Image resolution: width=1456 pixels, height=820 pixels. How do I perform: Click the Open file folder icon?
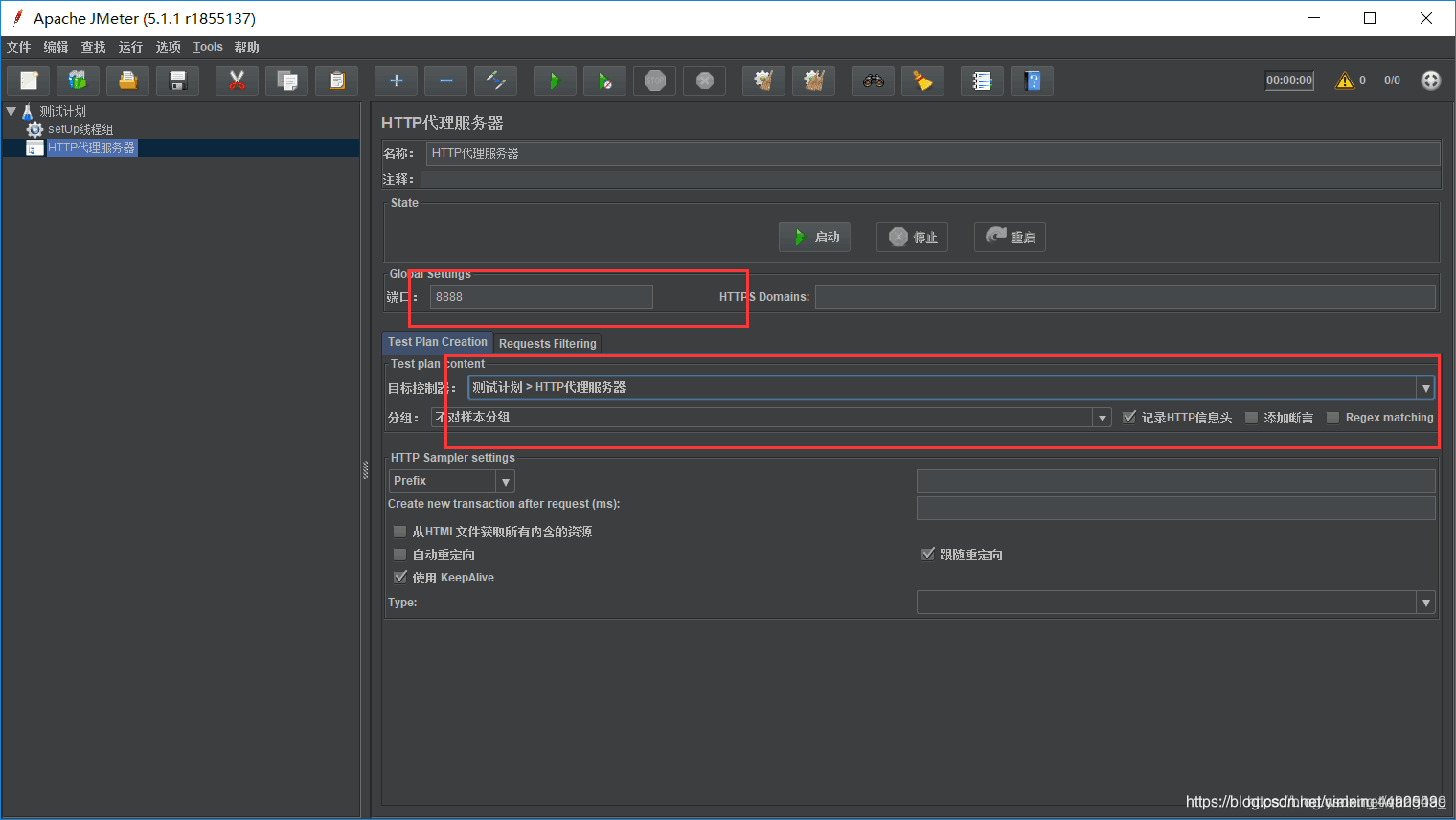[127, 80]
